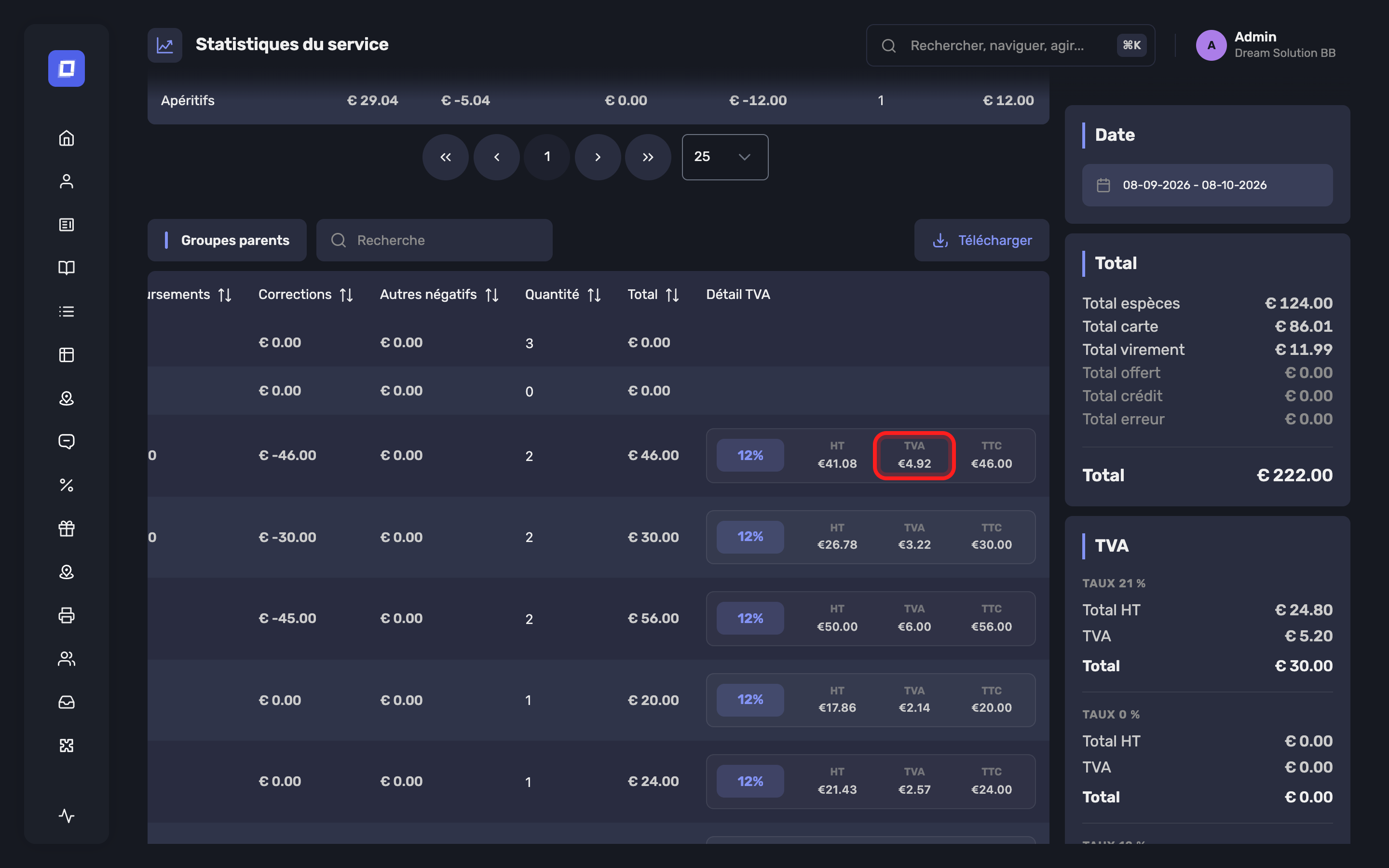Open the single-user profile icon in sidebar

point(67,181)
